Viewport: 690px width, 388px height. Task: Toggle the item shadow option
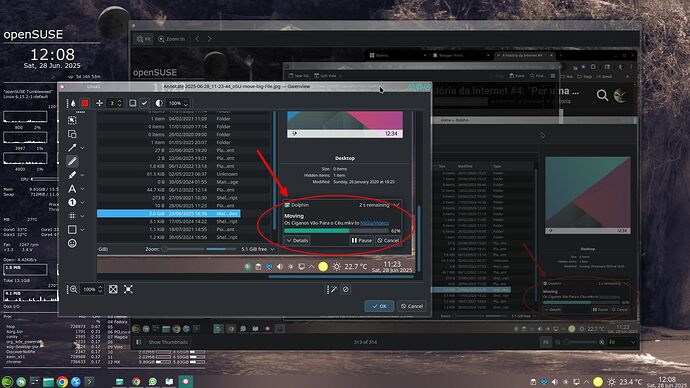pyautogui.click(x=132, y=103)
